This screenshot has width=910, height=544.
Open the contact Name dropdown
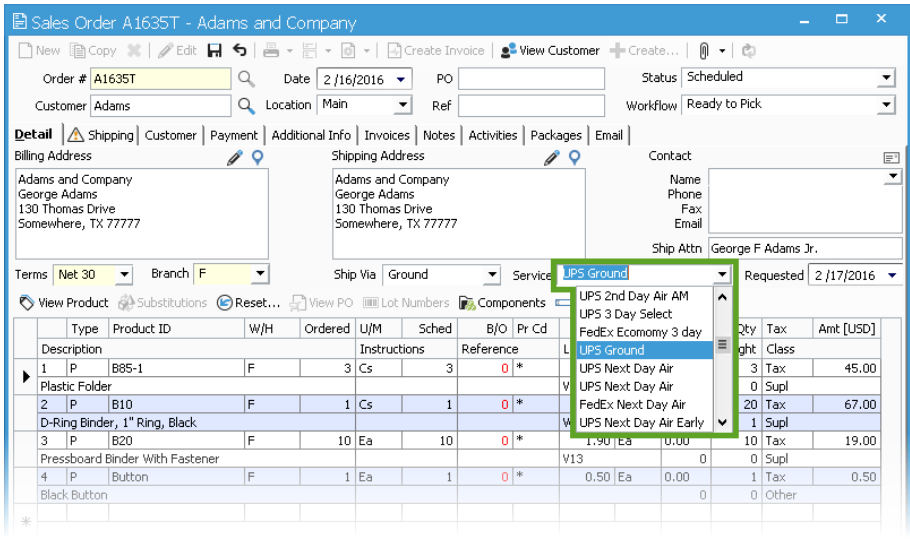(893, 176)
